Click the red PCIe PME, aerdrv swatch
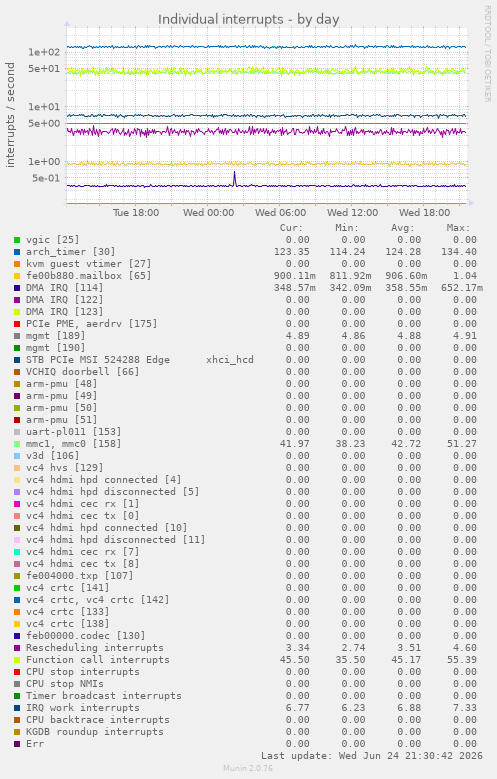 (x=17, y=324)
